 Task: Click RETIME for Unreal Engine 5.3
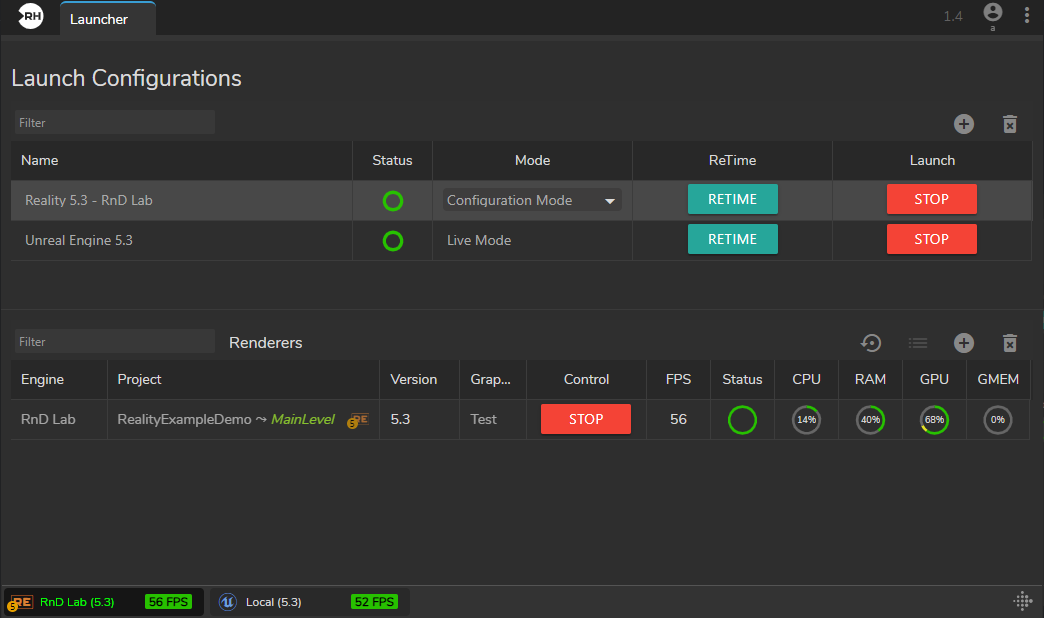[x=732, y=239]
